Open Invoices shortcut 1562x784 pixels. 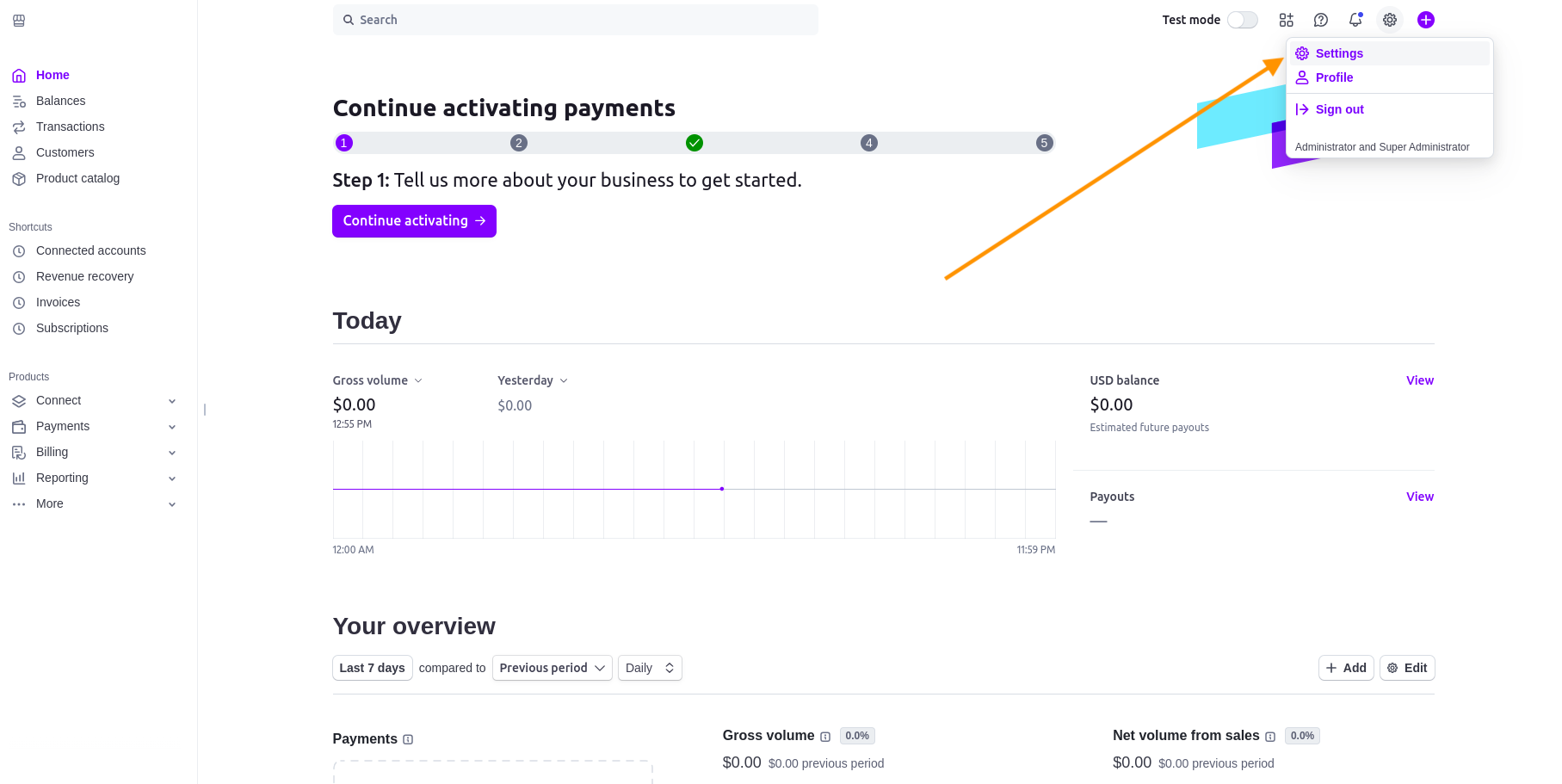pyautogui.click(x=58, y=302)
